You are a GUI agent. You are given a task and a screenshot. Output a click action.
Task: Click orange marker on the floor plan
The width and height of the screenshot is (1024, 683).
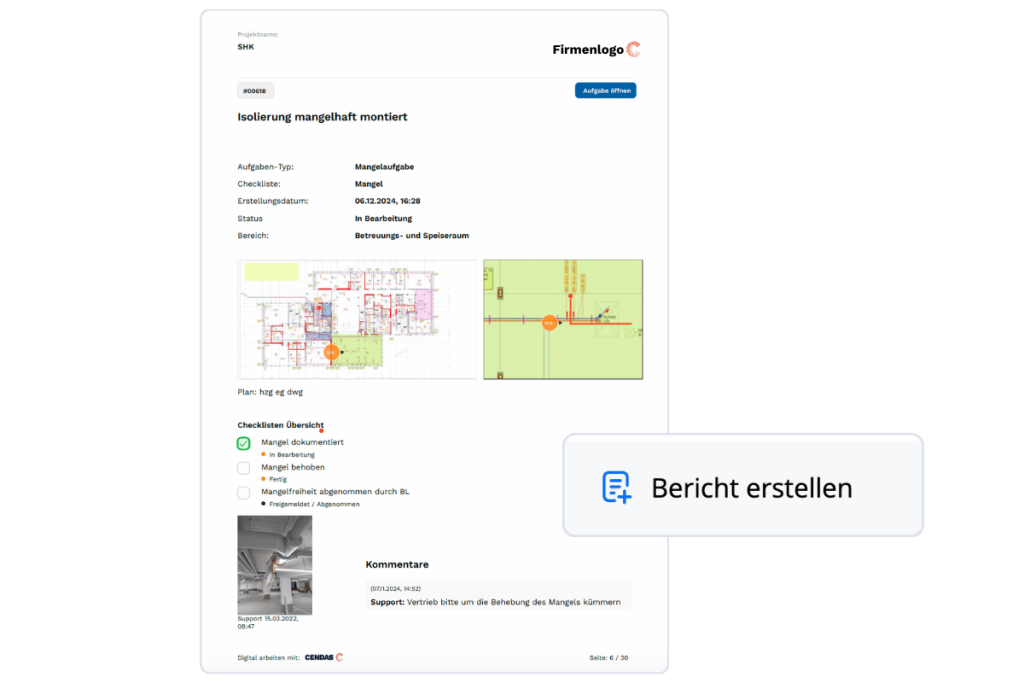tap(331, 353)
